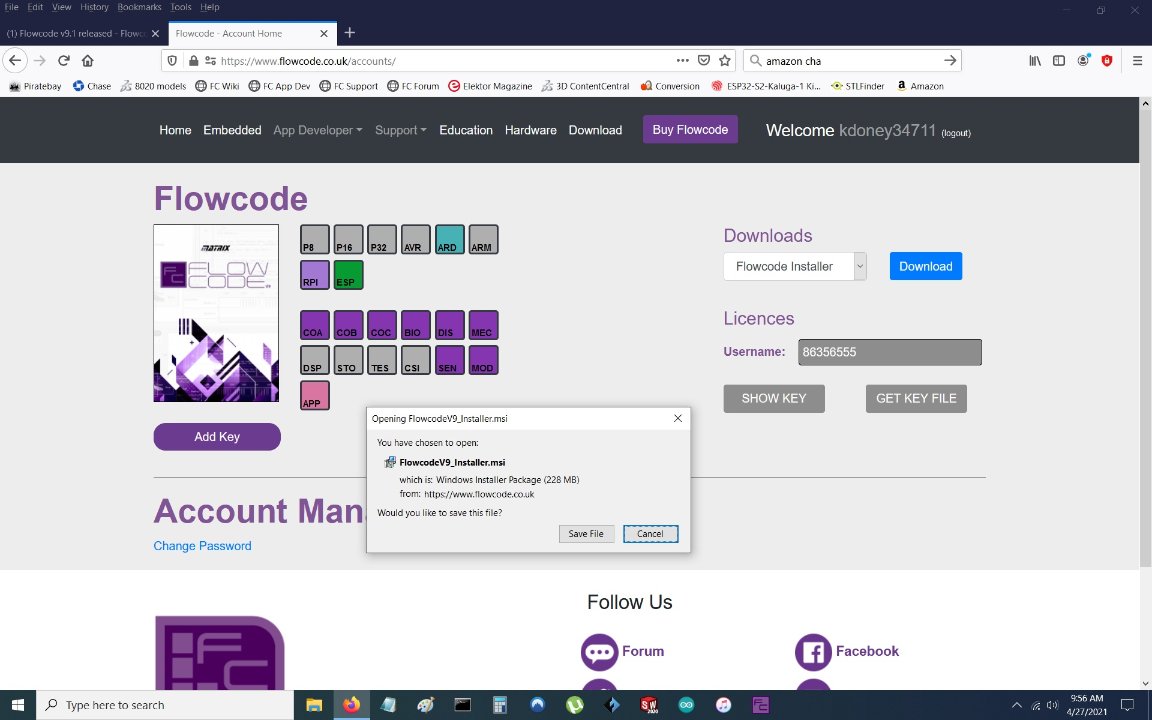The width and height of the screenshot is (1152, 720).
Task: Select the P16 chip pack icon
Action: [348, 240]
